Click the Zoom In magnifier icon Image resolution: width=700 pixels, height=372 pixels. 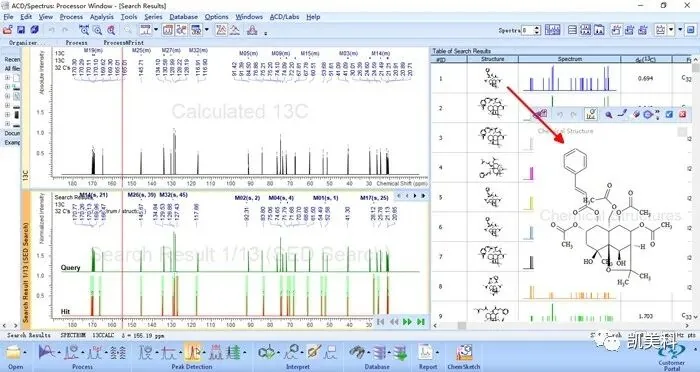tap(97, 30)
